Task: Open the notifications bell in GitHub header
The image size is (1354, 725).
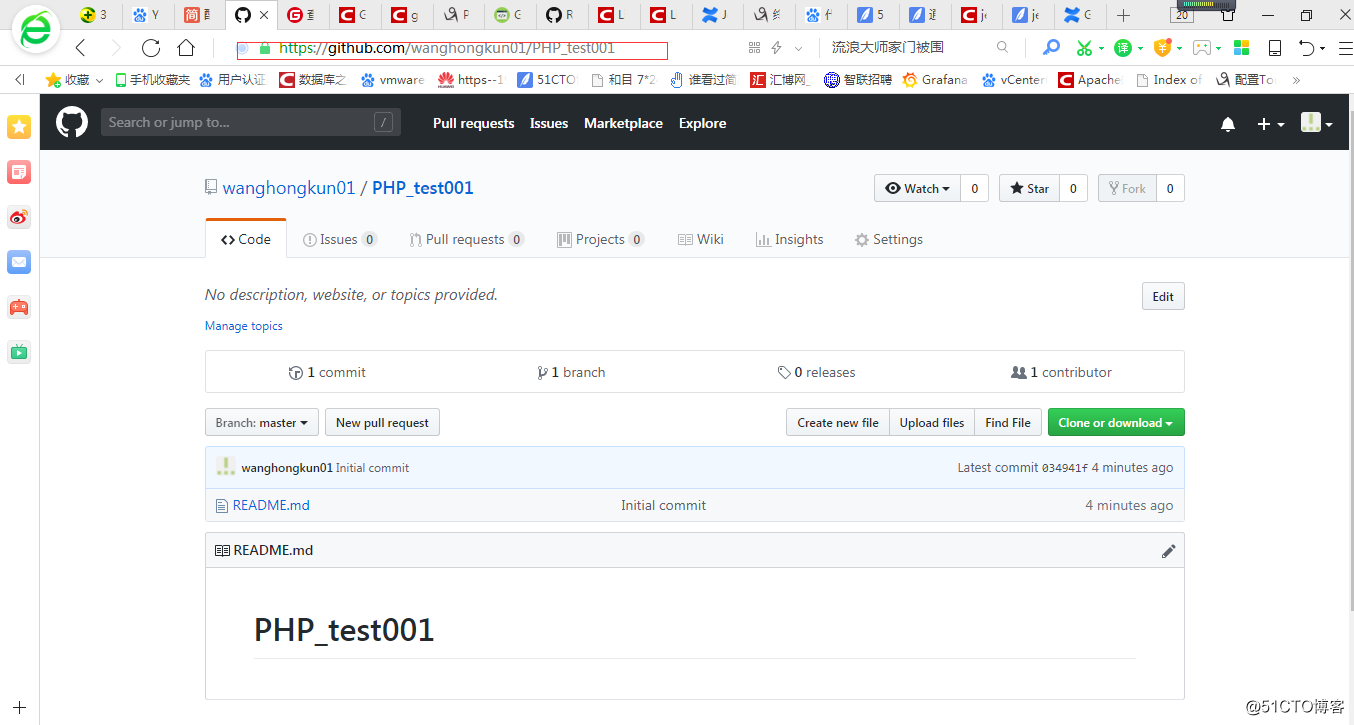Action: point(1228,124)
